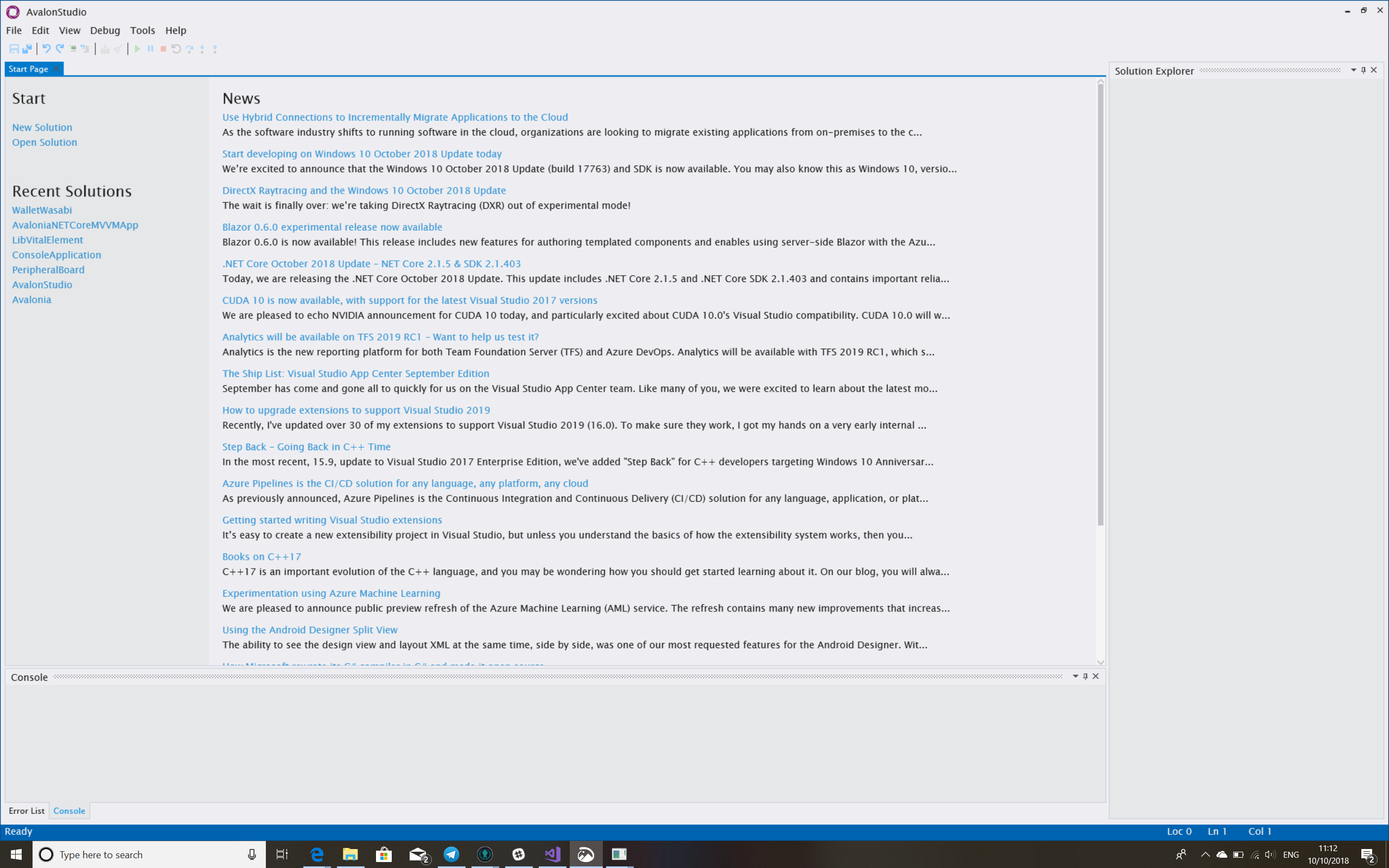Start debugging with the green Run icon
Image resolution: width=1389 pixels, height=868 pixels.
[x=137, y=49]
